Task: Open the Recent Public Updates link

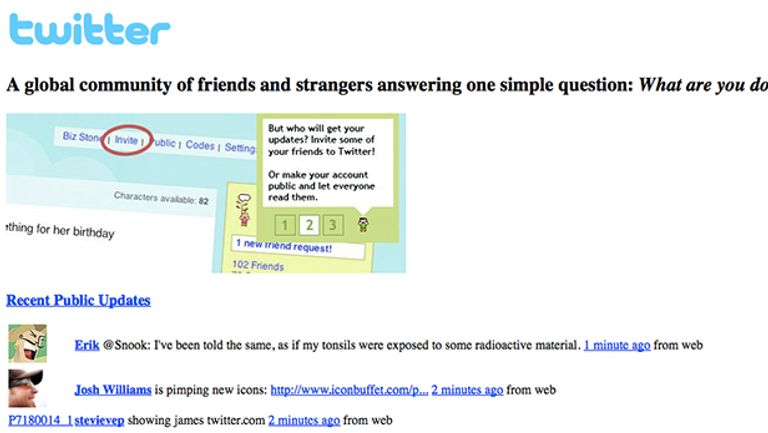Action: pos(78,300)
